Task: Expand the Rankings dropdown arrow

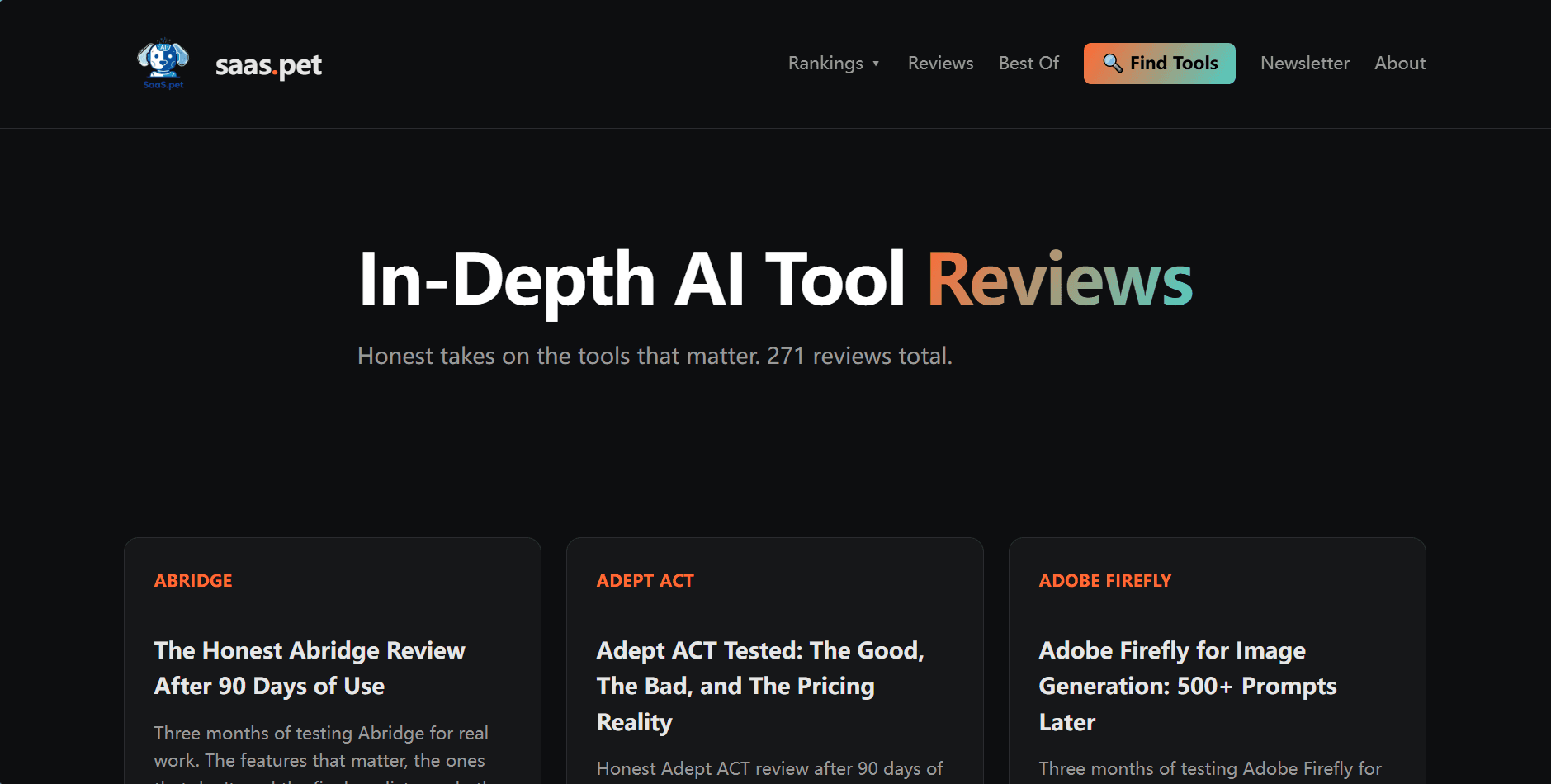Action: tap(876, 64)
